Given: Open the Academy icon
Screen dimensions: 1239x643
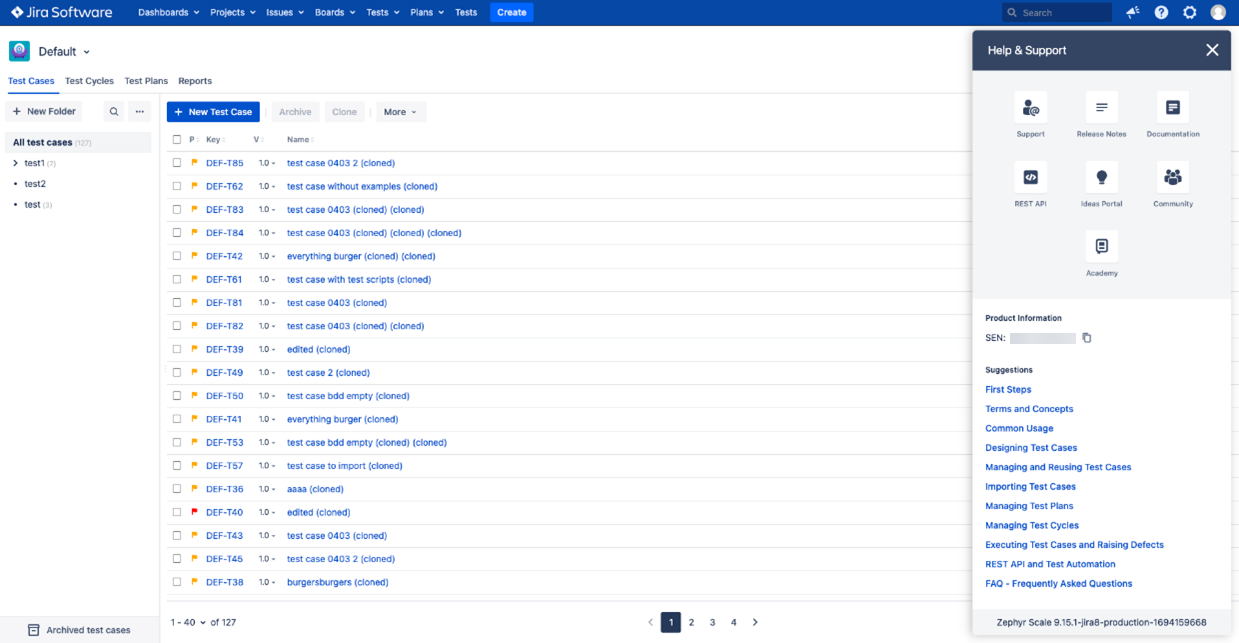Looking at the screenshot, I should (x=1101, y=247).
